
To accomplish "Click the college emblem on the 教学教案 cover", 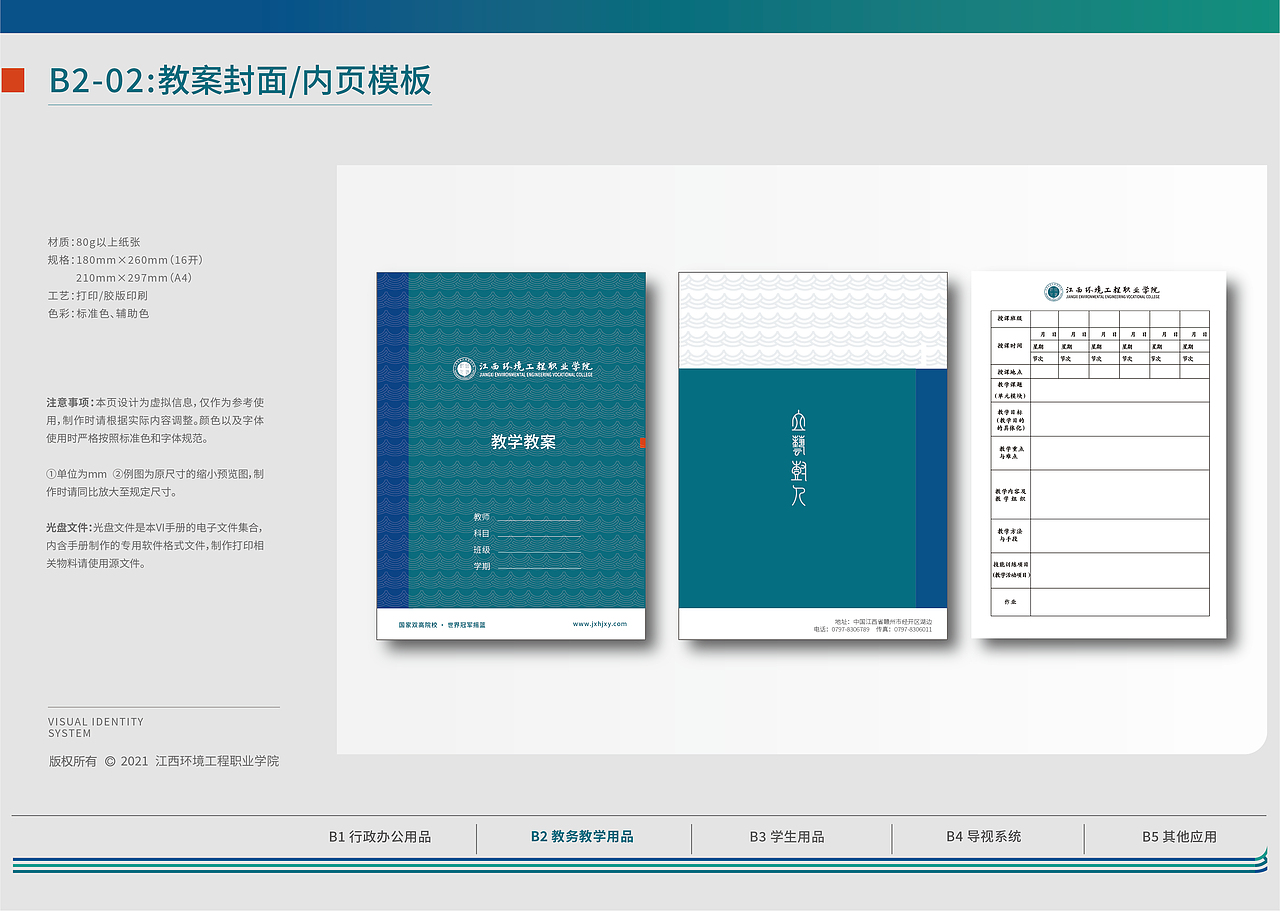I will [x=466, y=366].
